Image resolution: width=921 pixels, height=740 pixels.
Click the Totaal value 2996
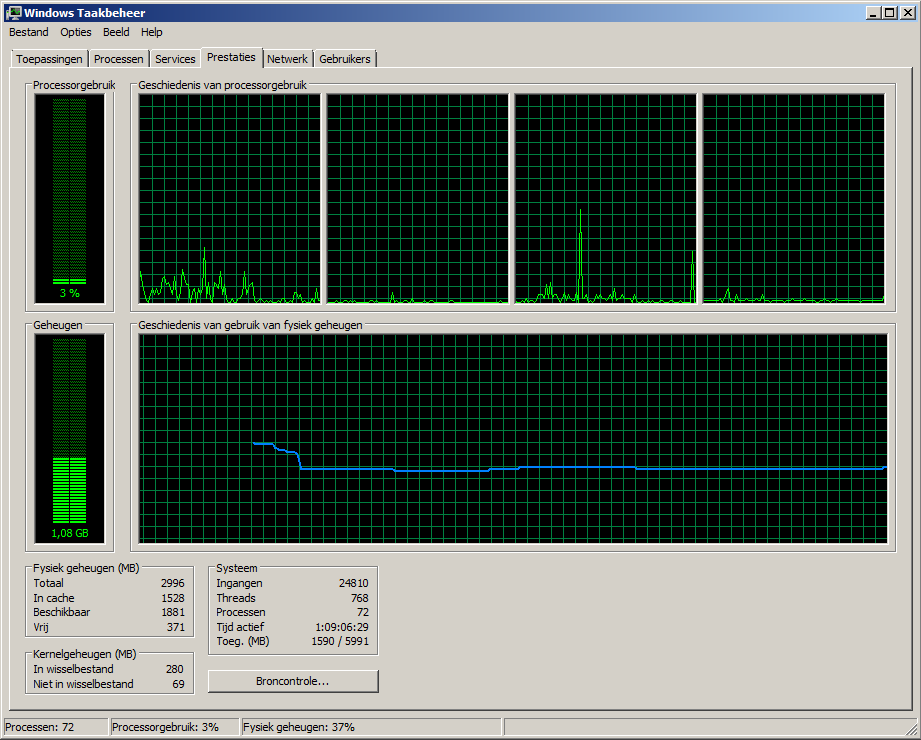[x=173, y=583]
